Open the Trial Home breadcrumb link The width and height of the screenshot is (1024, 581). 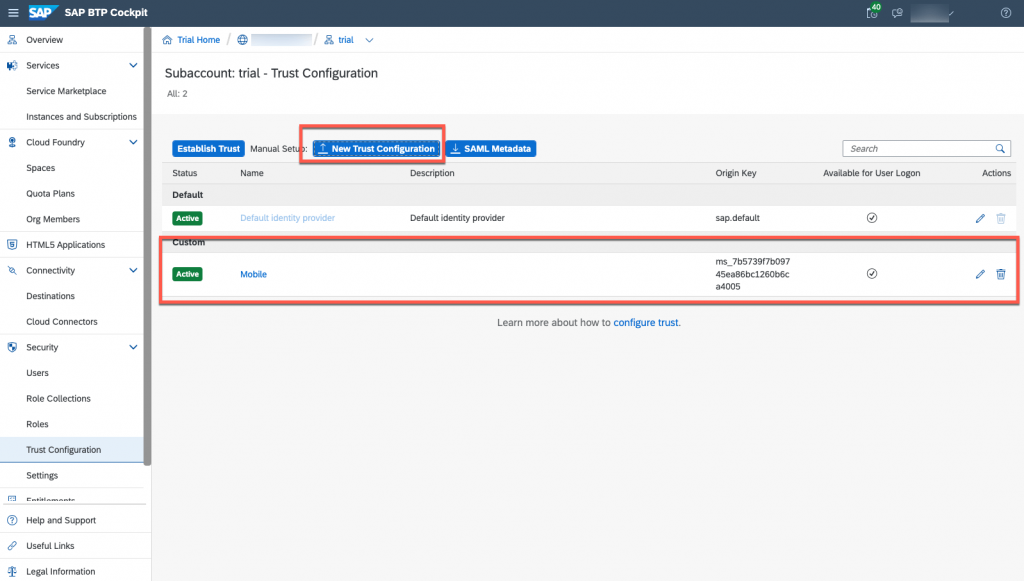tap(199, 40)
